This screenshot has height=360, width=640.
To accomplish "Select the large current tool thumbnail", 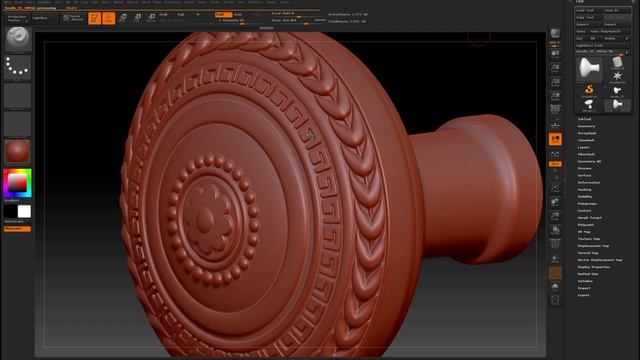I will click(589, 69).
